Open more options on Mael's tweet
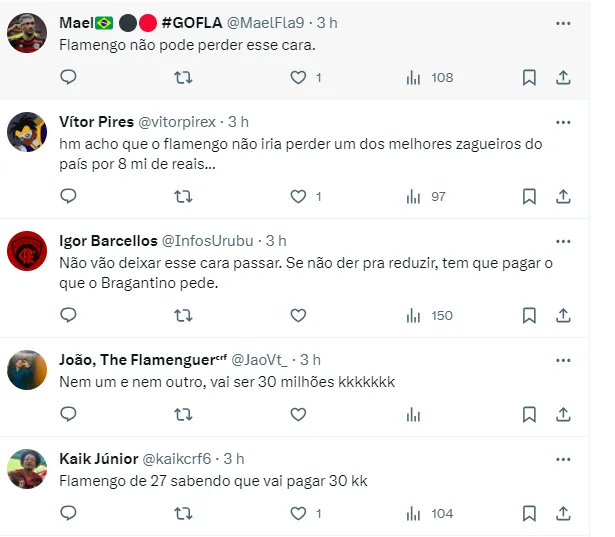 [563, 22]
